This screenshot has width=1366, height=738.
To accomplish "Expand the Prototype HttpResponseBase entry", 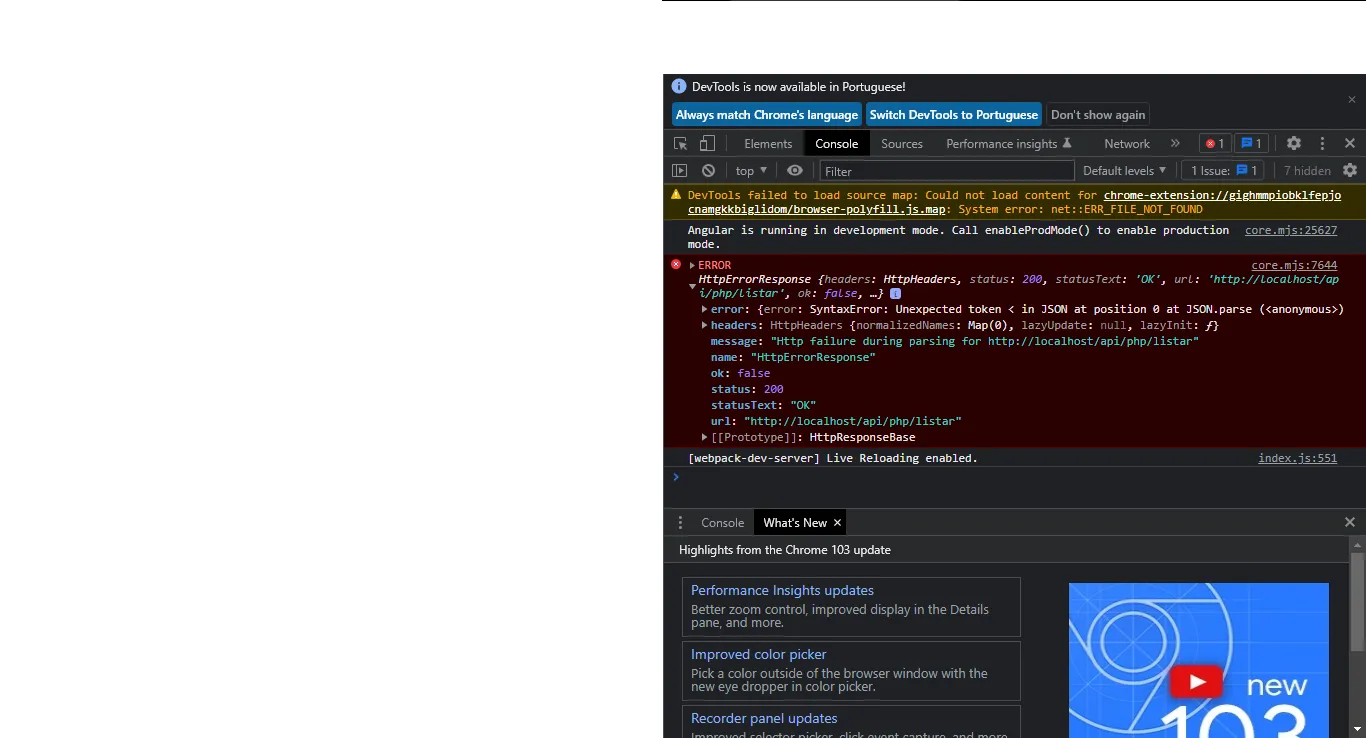I will pyautogui.click(x=704, y=437).
